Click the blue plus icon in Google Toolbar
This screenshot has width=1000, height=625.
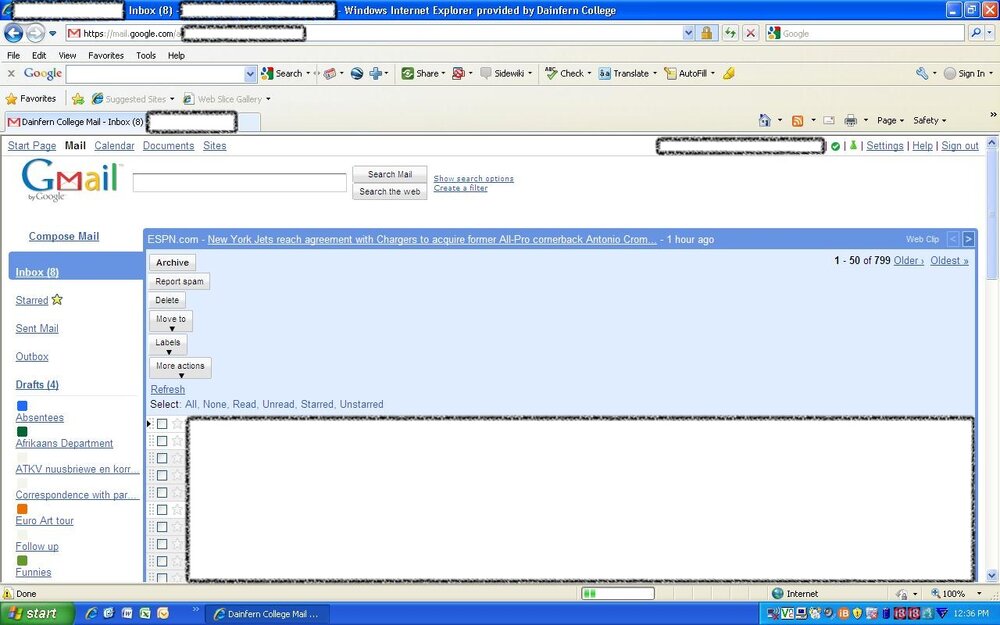click(375, 73)
